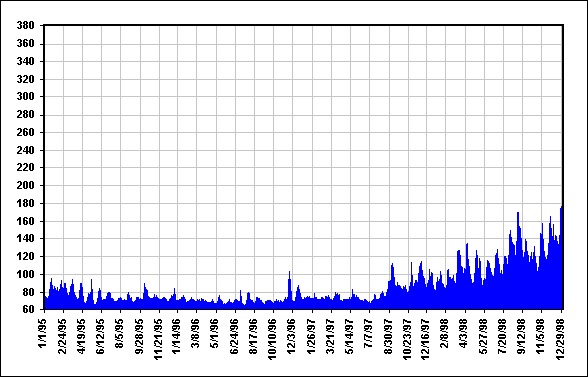Select the 8/17/96 date label
The height and width of the screenshot is (377, 588).
point(254,335)
